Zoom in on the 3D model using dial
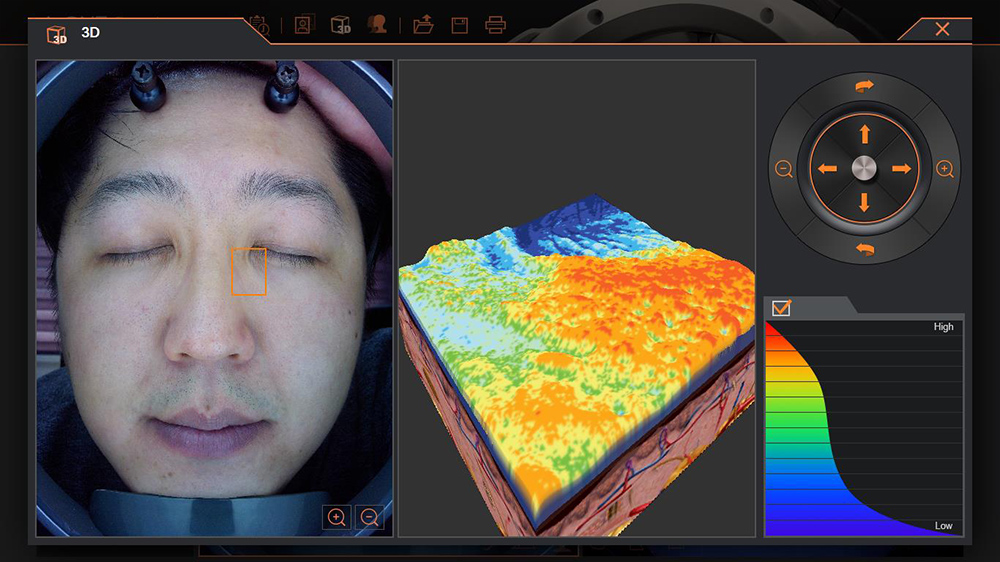This screenshot has height=562, width=1000. pyautogui.click(x=944, y=169)
